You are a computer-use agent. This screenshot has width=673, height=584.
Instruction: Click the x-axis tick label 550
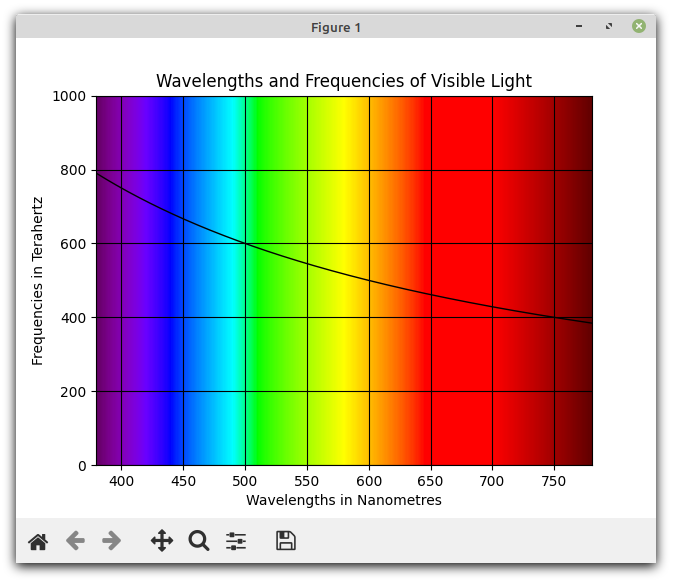click(306, 481)
